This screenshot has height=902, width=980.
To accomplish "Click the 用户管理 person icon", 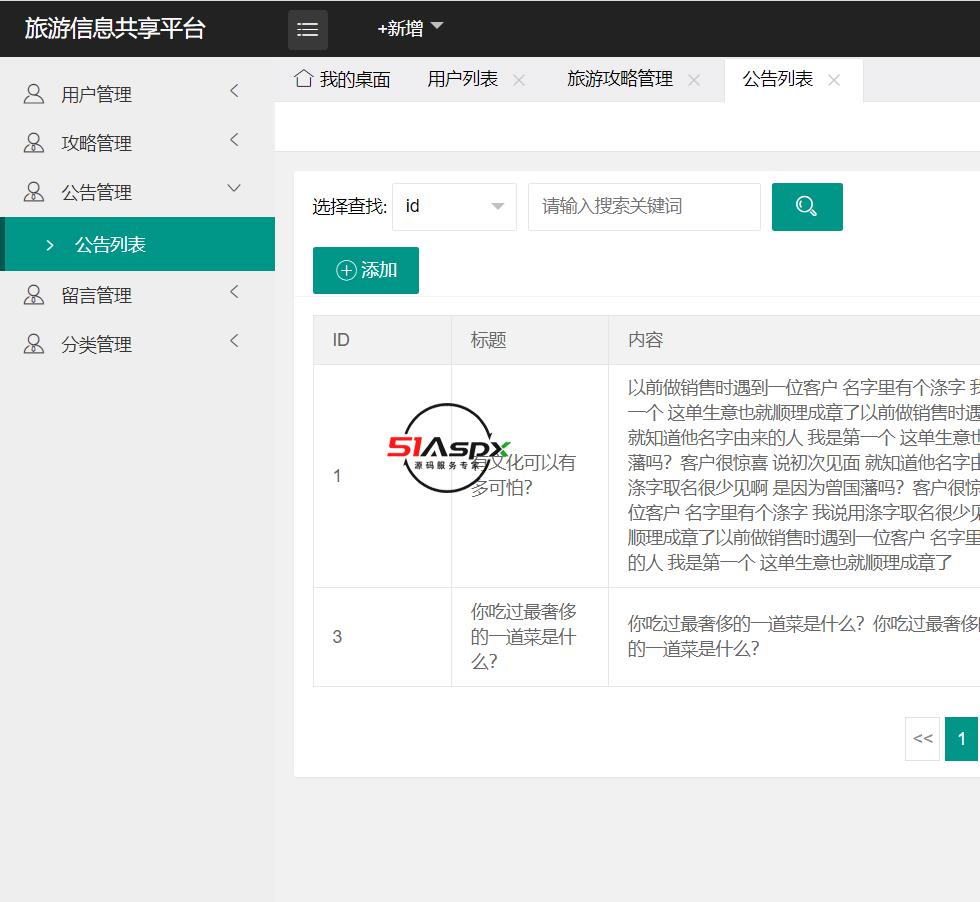I will click(x=34, y=94).
